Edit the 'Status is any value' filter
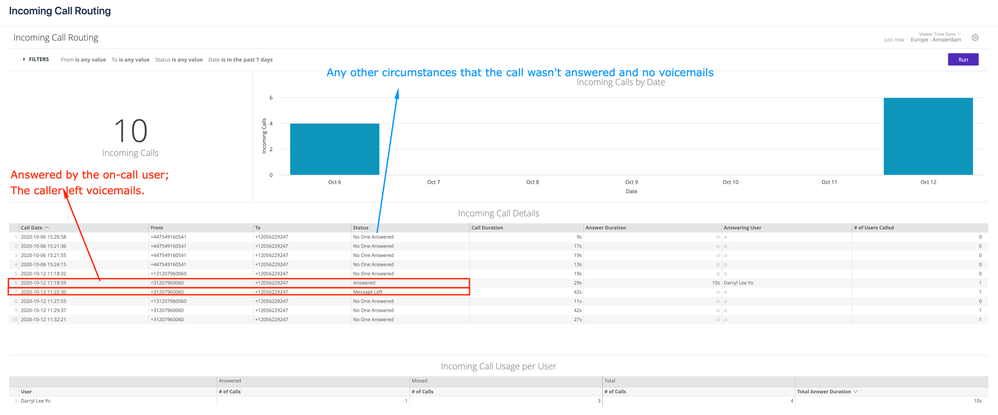The height and width of the screenshot is (415, 998). click(x=178, y=59)
